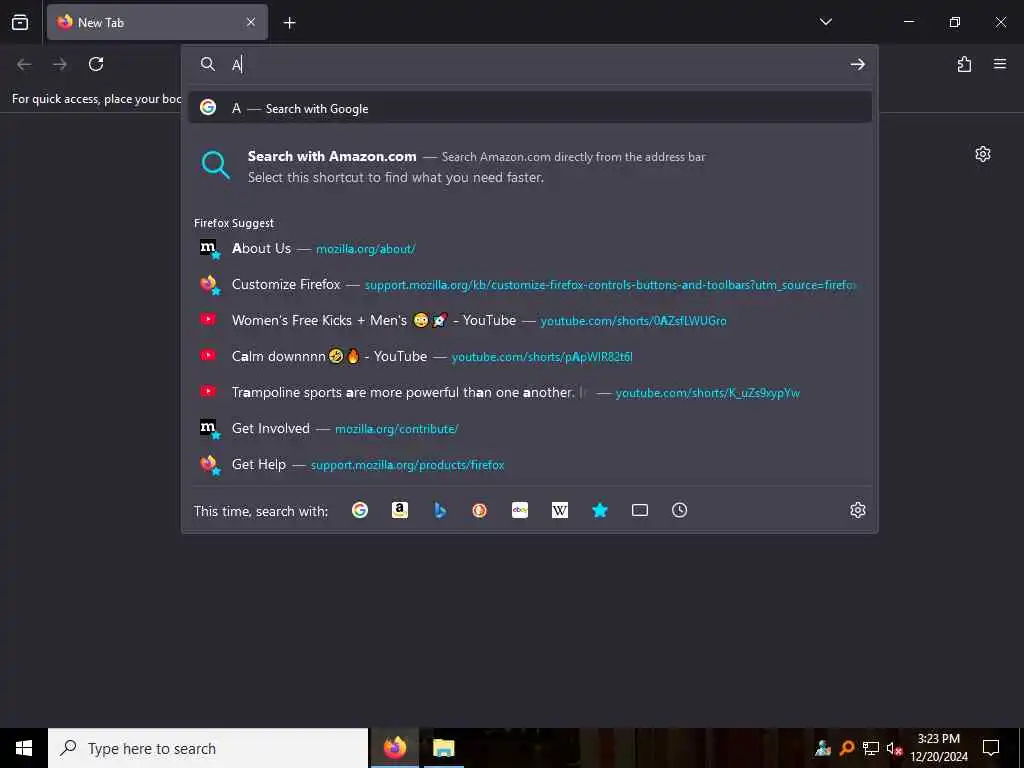
Task: Open About Us mozilla.org suggestion
Action: 530,249
